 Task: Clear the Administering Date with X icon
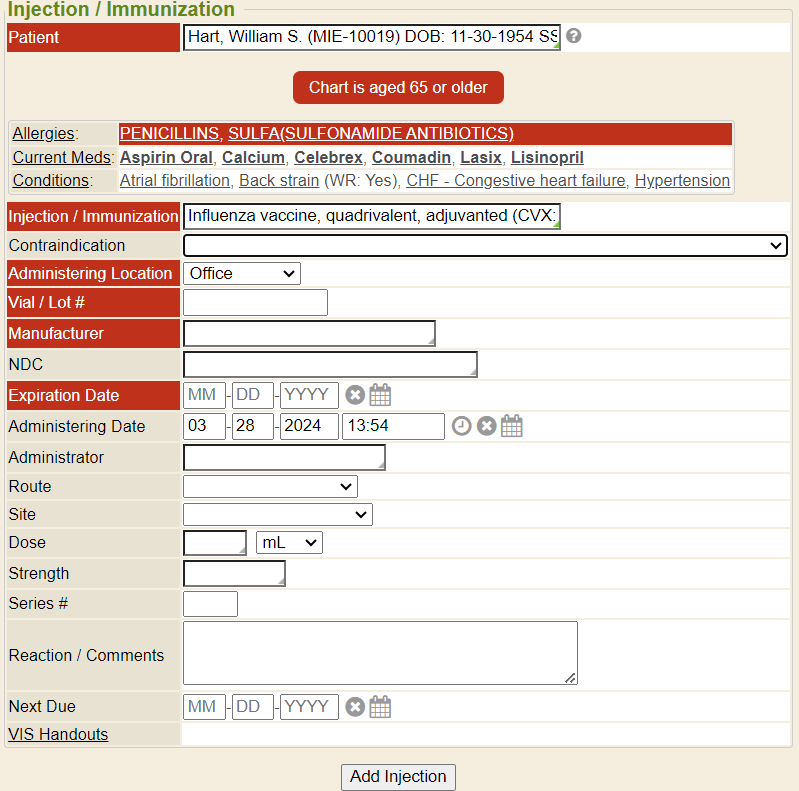pyautogui.click(x=487, y=426)
